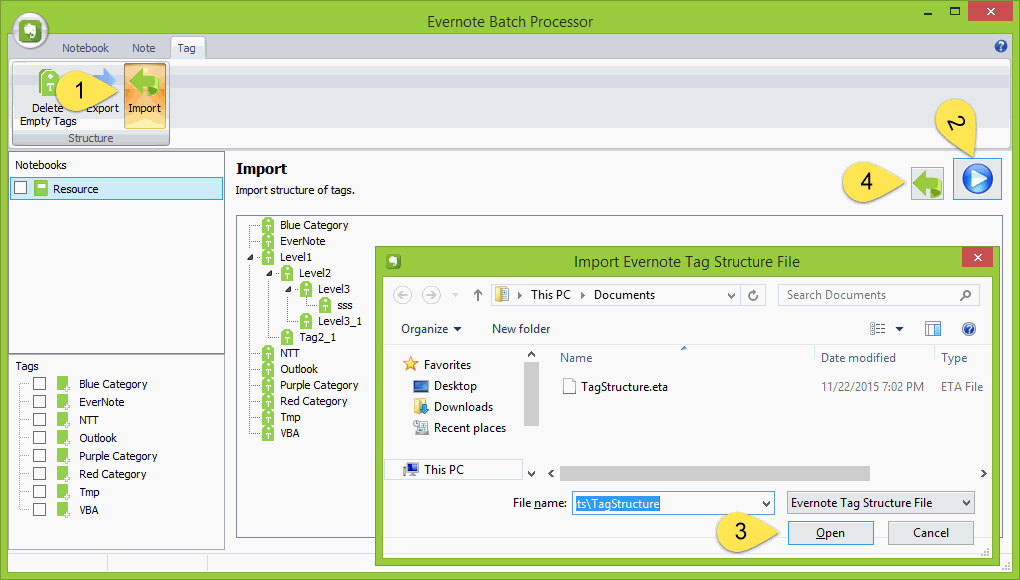Select Blue Category in the Import tree

[x=314, y=225]
